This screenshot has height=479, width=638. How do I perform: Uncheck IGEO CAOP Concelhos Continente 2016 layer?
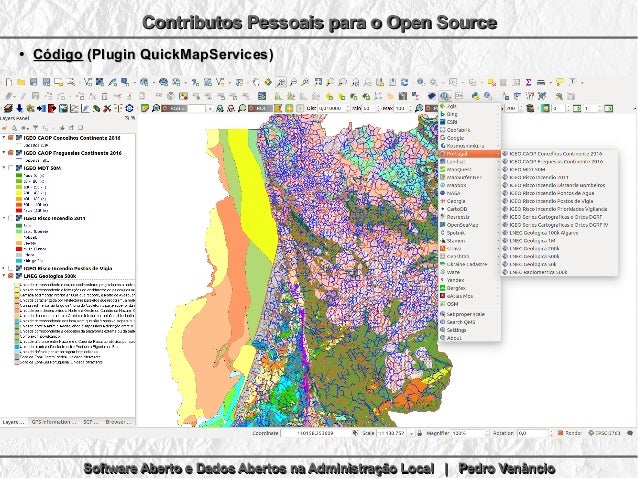point(11,138)
